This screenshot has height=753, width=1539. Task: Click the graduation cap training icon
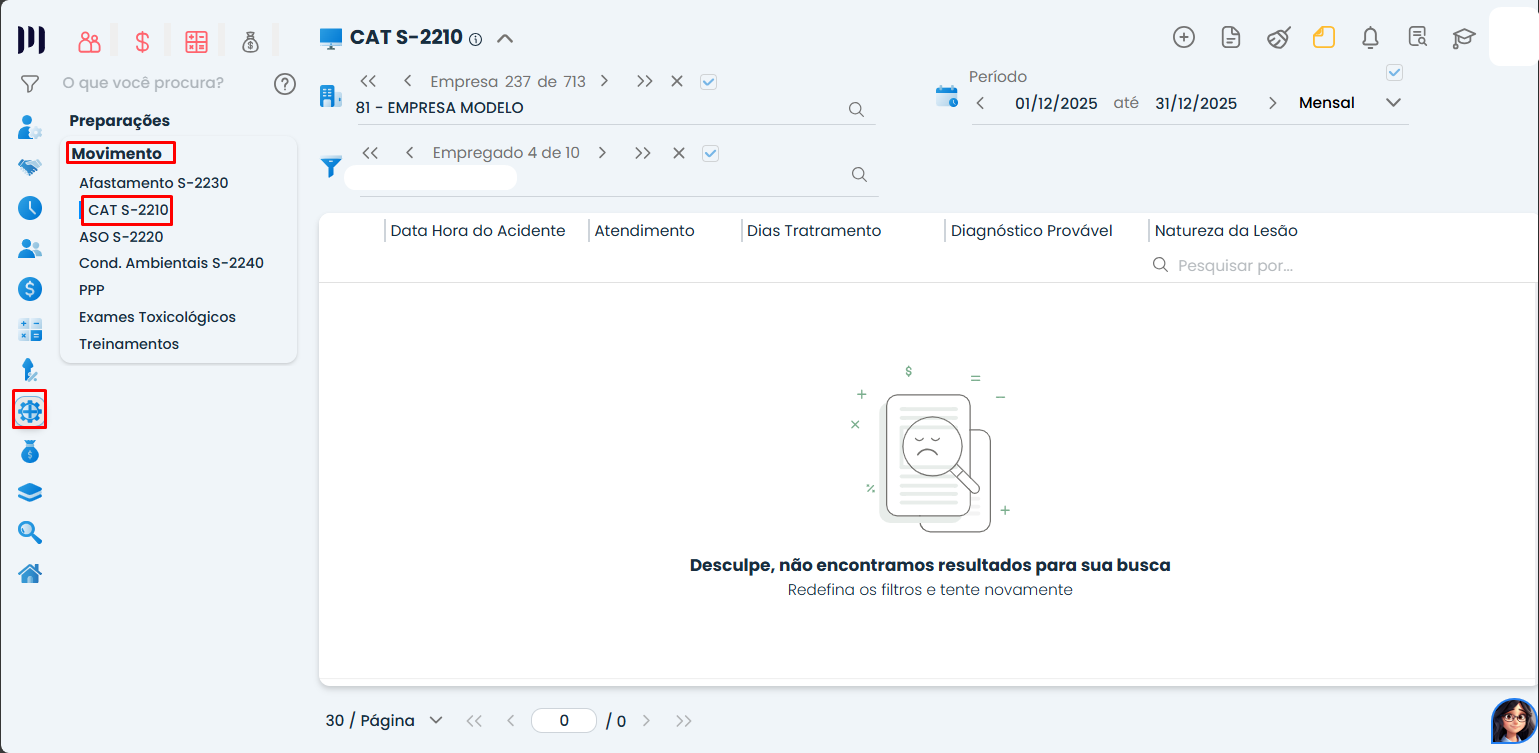pyautogui.click(x=1464, y=38)
